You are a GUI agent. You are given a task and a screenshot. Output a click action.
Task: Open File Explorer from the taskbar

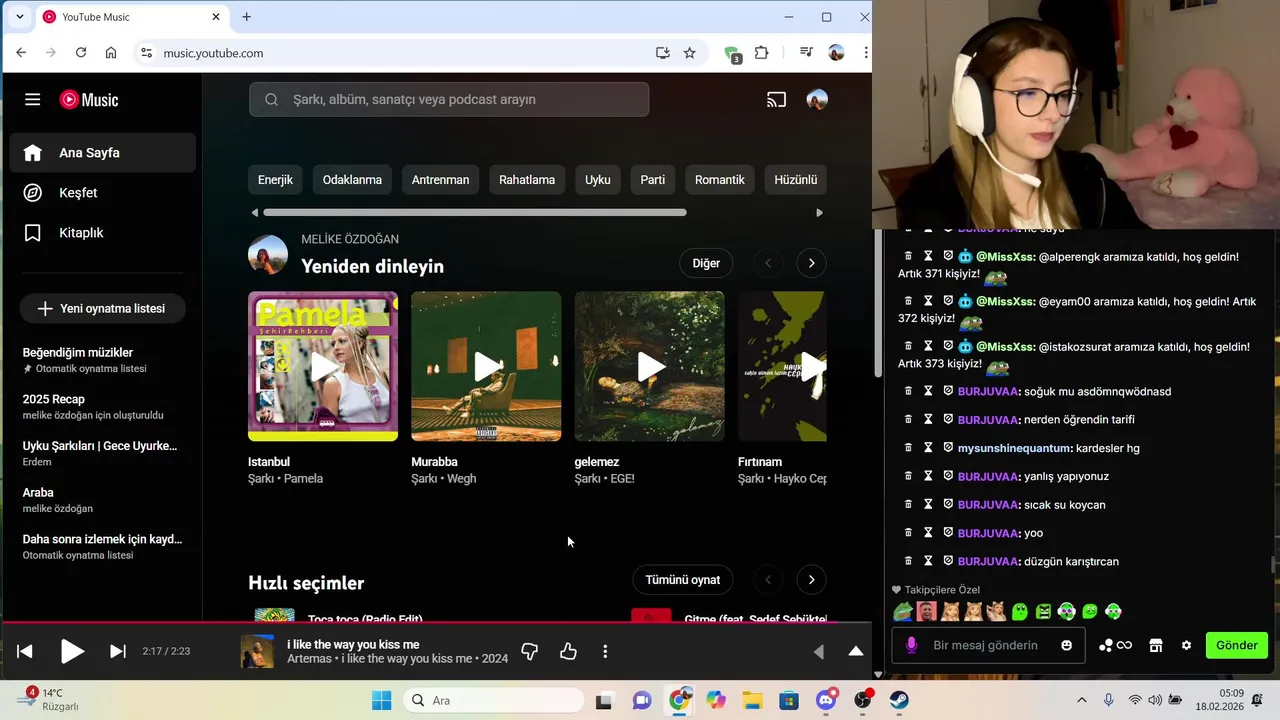coord(752,700)
